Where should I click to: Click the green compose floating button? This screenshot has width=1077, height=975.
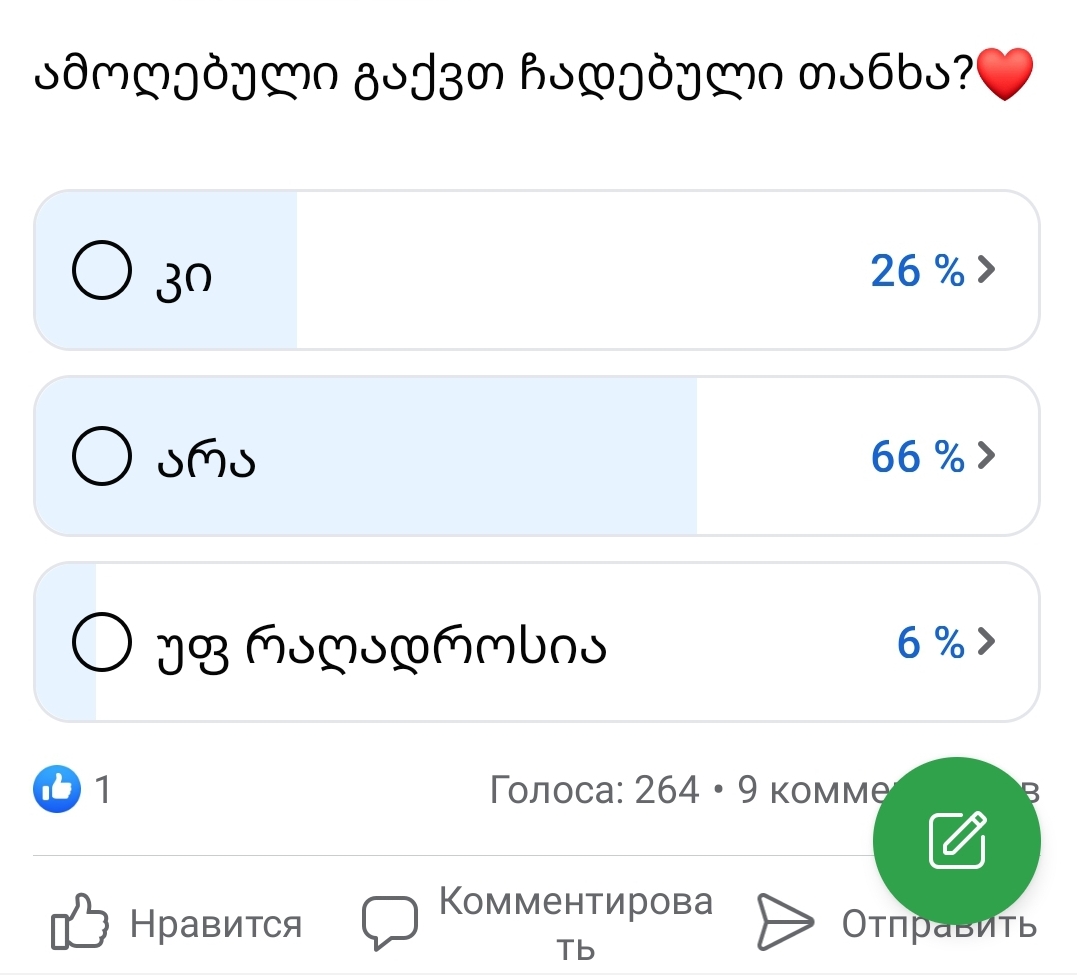tap(957, 841)
